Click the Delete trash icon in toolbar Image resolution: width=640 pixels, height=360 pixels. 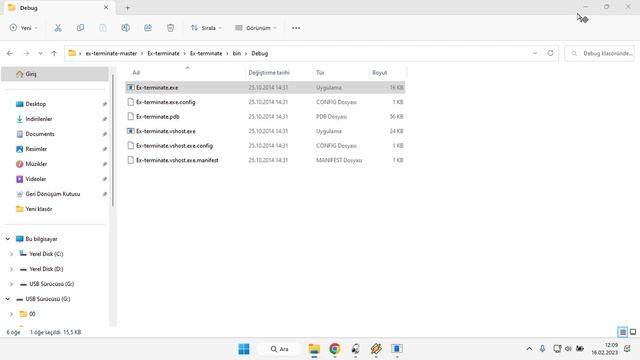point(170,28)
